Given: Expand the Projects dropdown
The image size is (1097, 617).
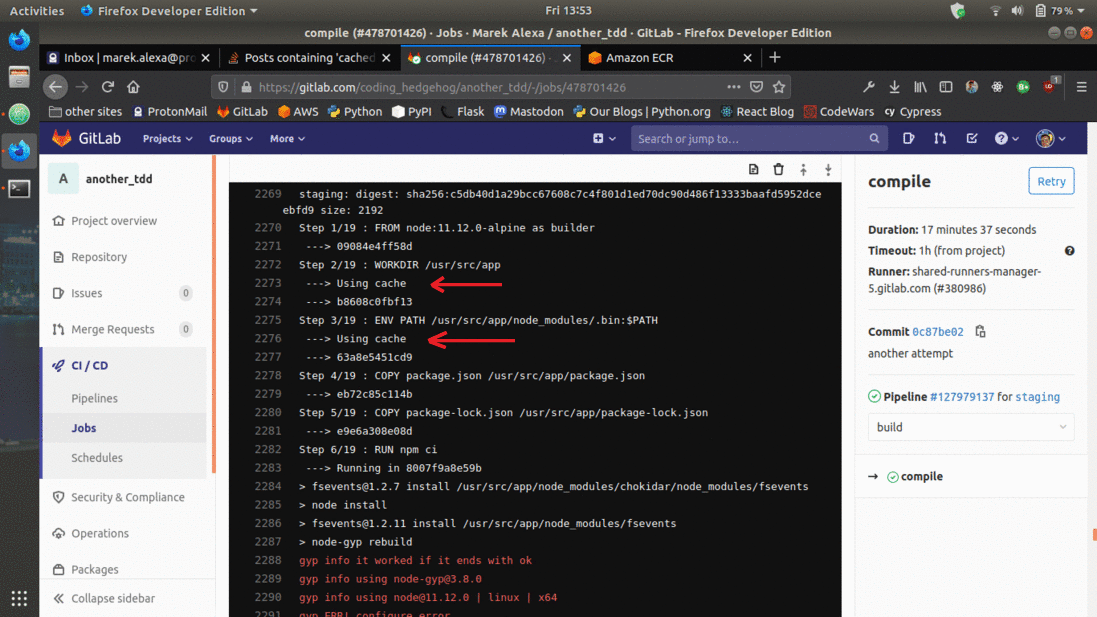Looking at the screenshot, I should (x=167, y=139).
